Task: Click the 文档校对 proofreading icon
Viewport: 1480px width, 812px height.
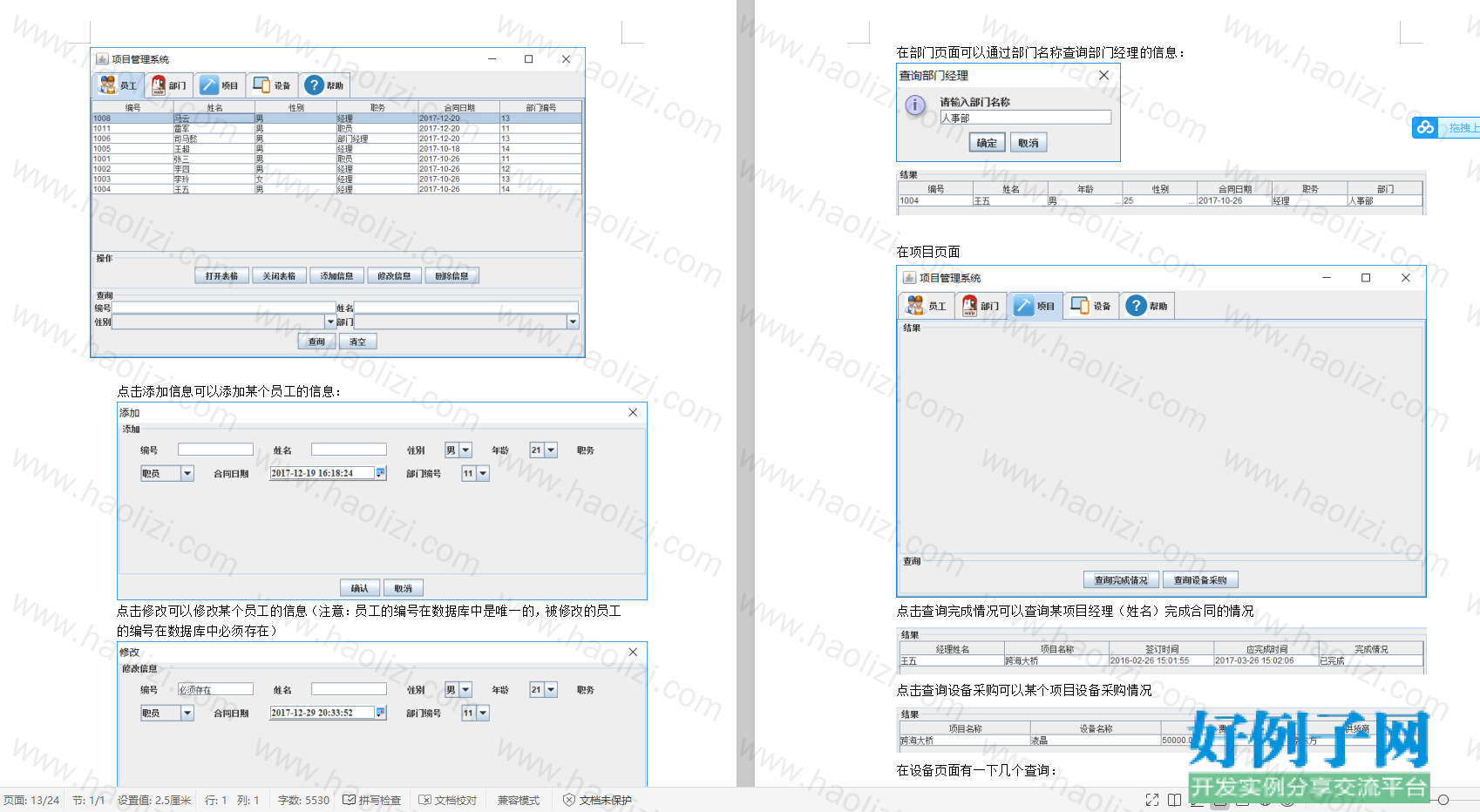Action: pyautogui.click(x=424, y=800)
